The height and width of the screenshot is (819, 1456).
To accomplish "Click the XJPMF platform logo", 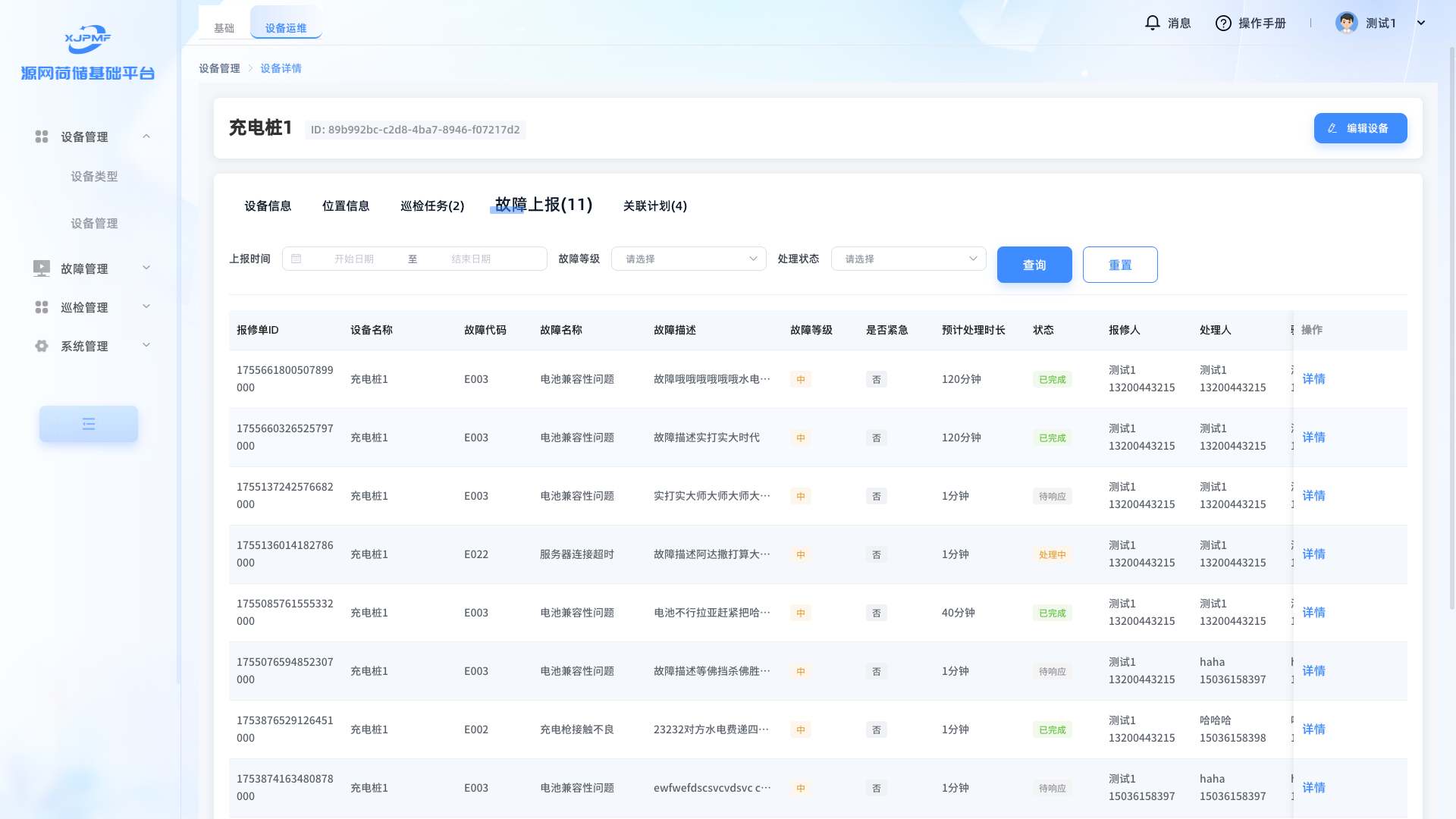I will point(88,39).
